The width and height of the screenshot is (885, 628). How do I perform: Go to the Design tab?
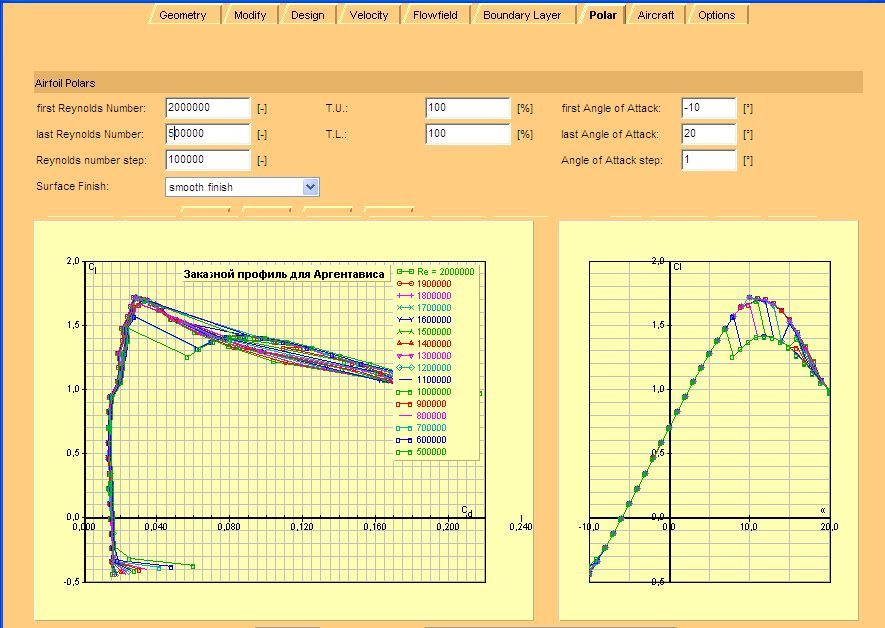307,15
